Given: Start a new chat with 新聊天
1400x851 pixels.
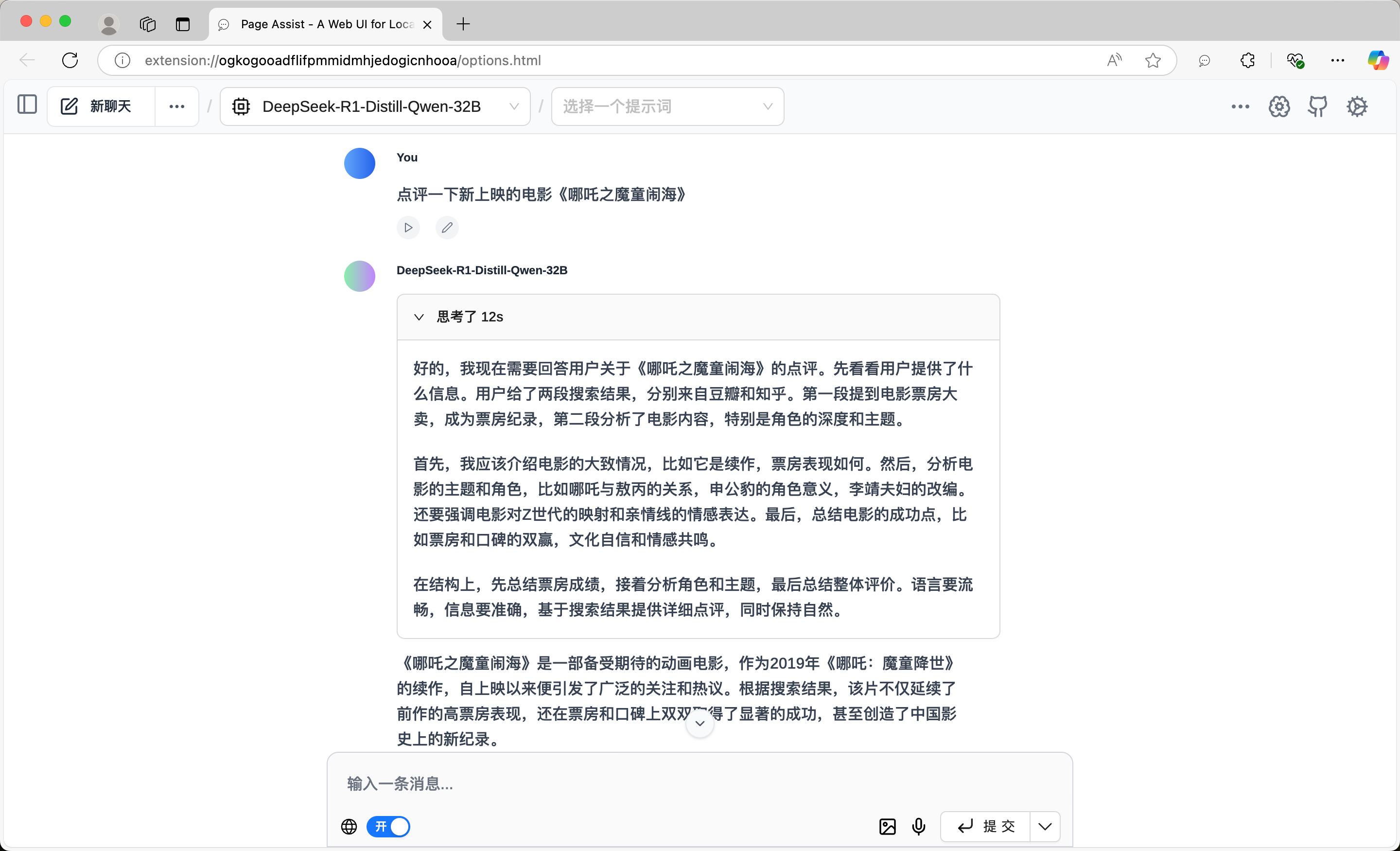Looking at the screenshot, I should (x=101, y=106).
